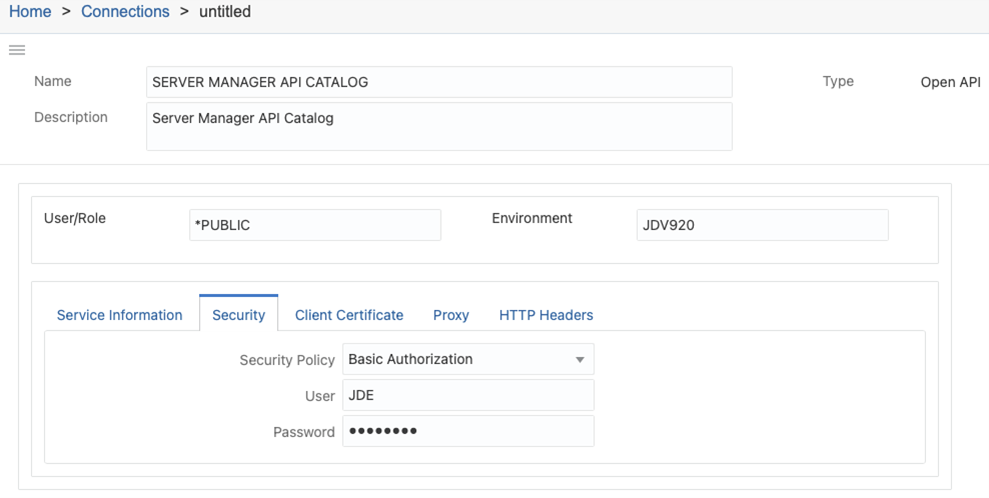The width and height of the screenshot is (989, 498).
Task: Click the Environment label
Action: pyautogui.click(x=532, y=218)
